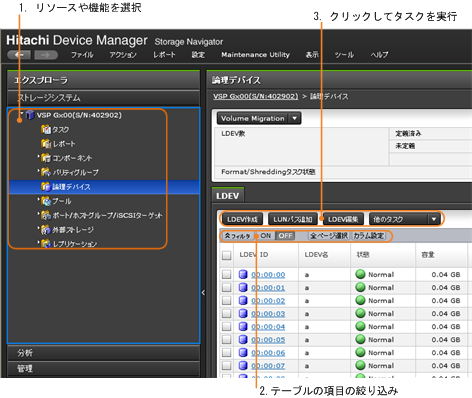
Task: Open the 表示 menu
Action: pos(312,55)
